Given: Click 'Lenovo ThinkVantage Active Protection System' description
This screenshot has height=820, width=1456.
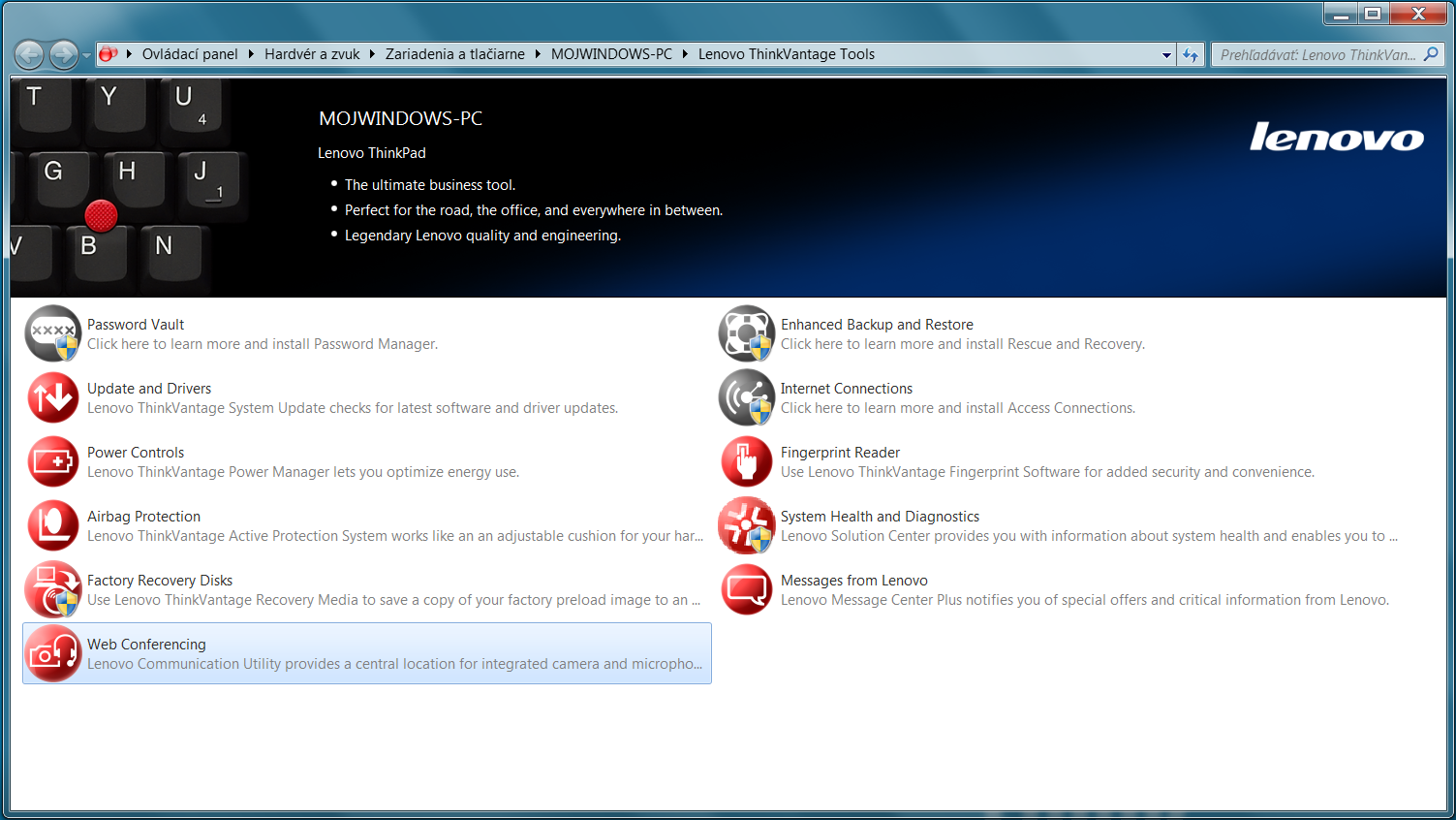Looking at the screenshot, I should (x=395, y=536).
